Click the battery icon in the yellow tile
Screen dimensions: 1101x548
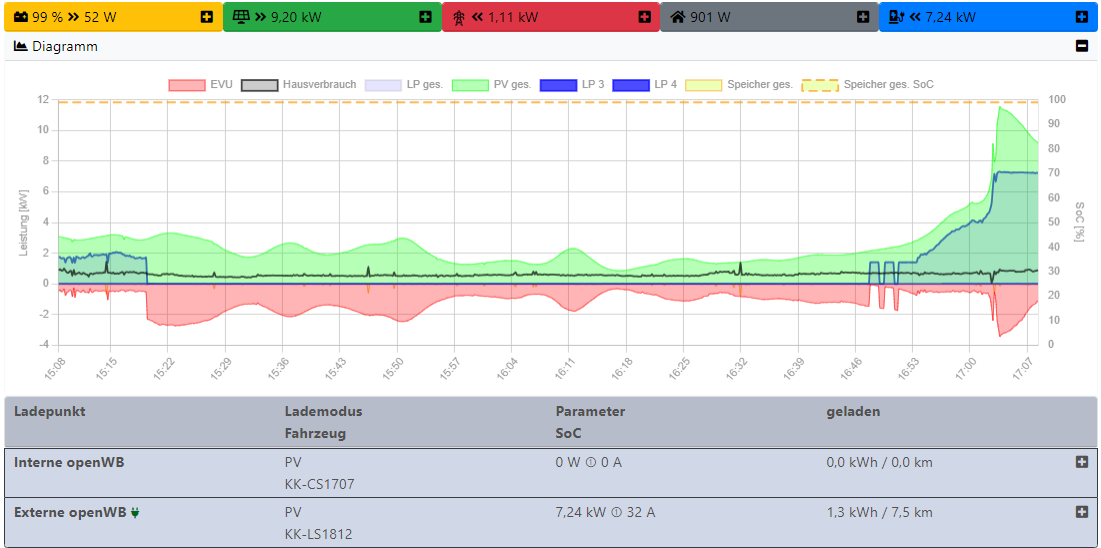click(x=21, y=17)
